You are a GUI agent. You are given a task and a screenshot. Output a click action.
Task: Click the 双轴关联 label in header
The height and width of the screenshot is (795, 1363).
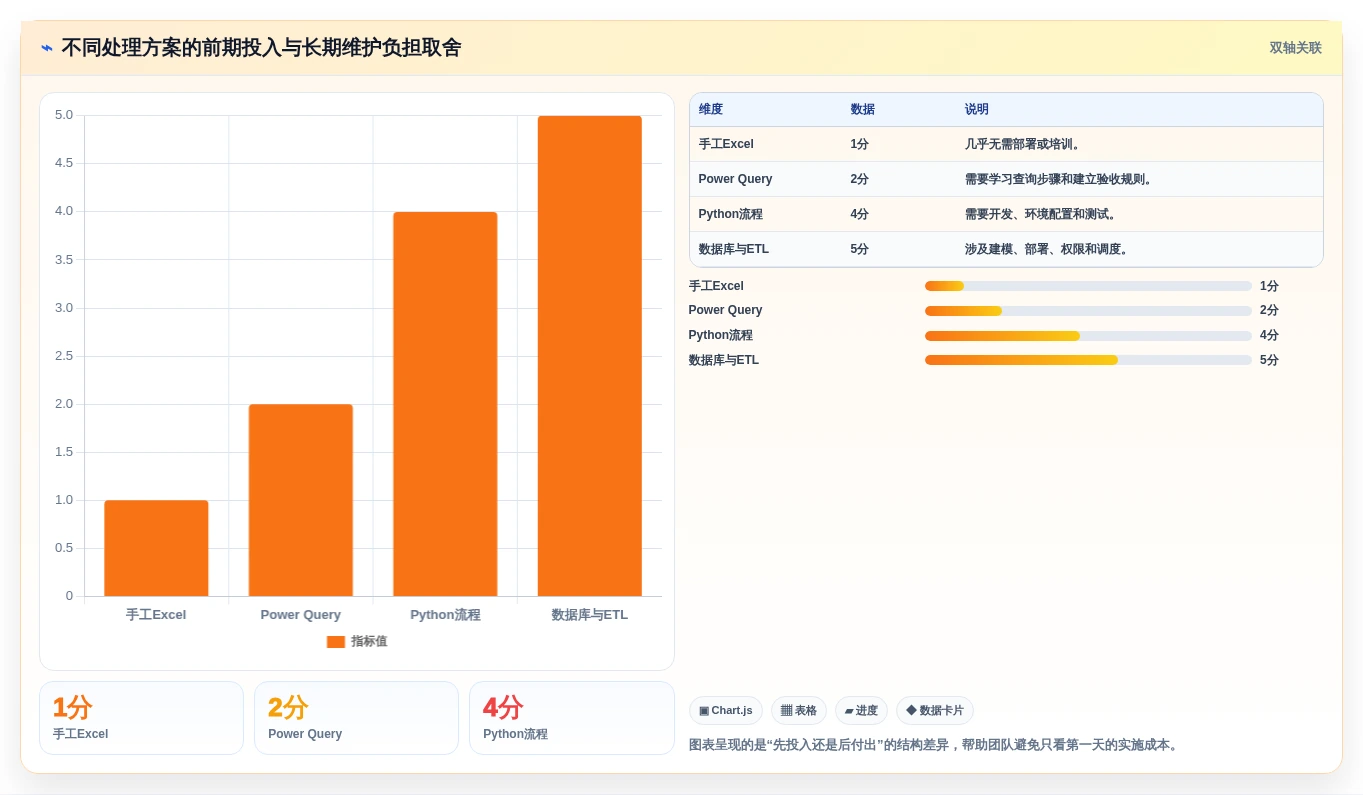1295,48
